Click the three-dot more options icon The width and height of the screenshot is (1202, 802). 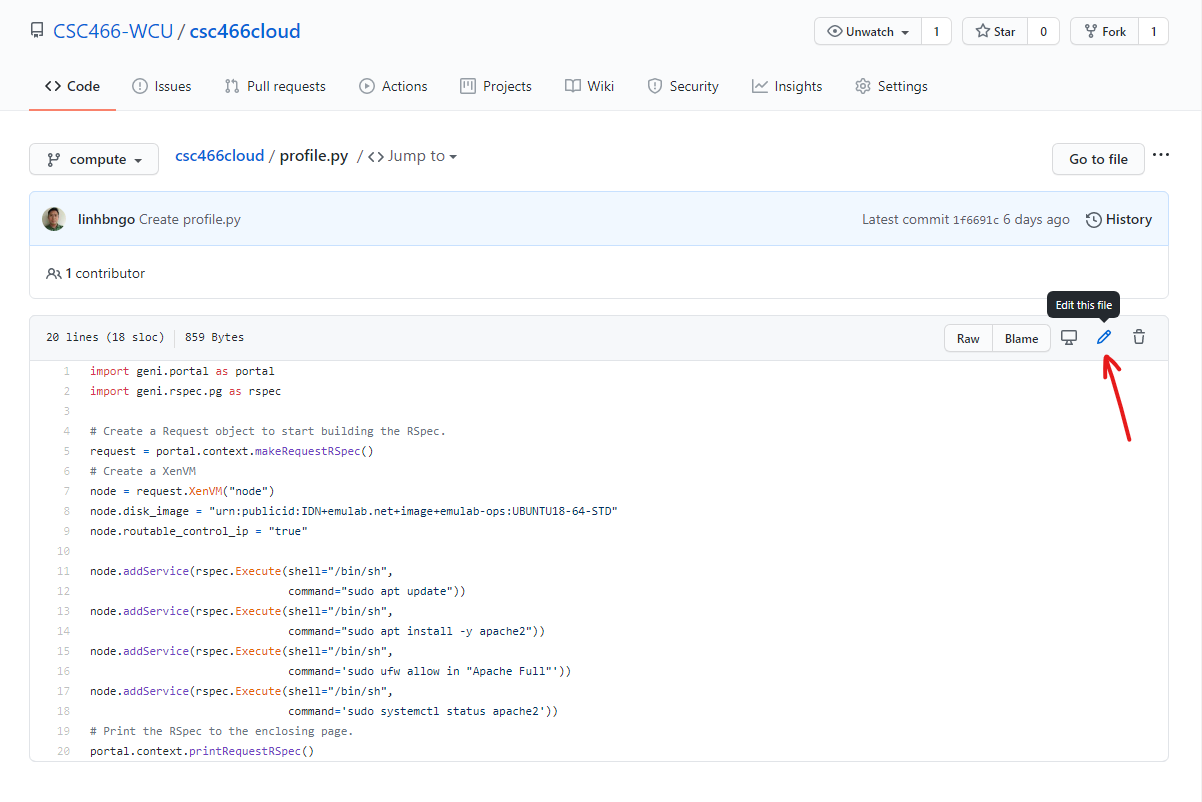point(1160,155)
